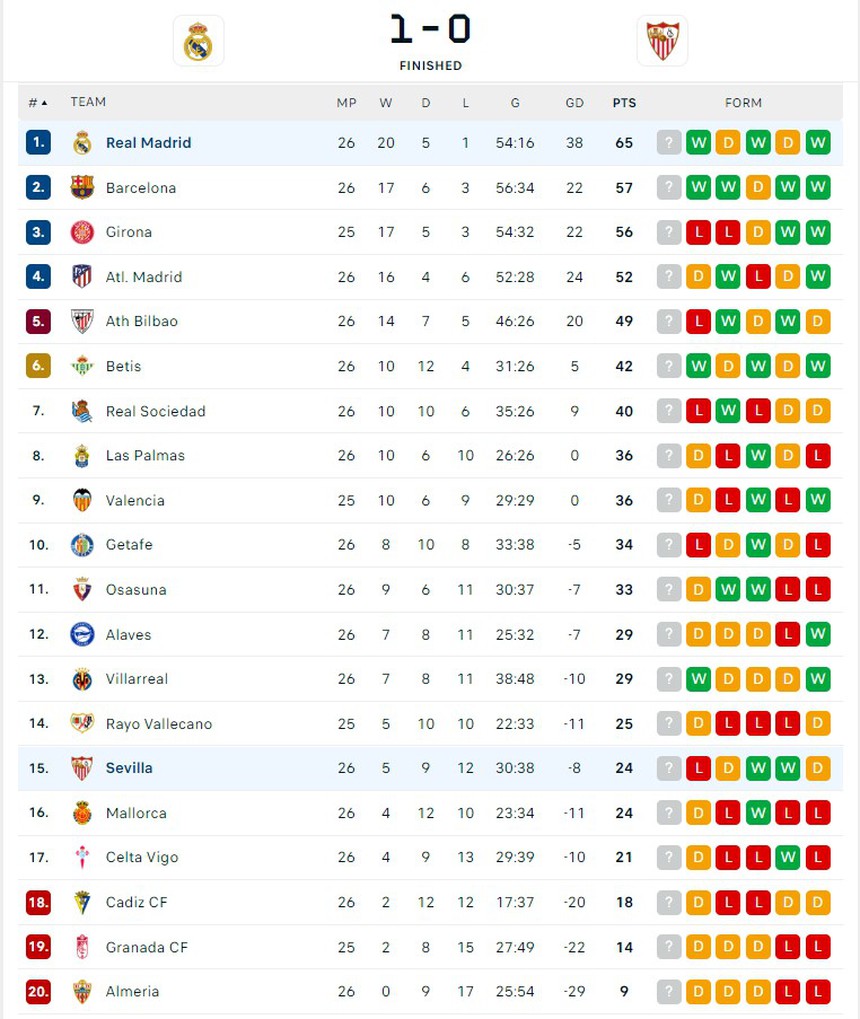Open the Almeria team link

132,991
